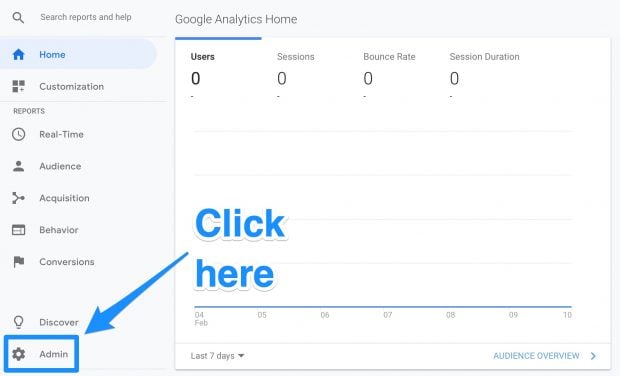Image resolution: width=620 pixels, height=376 pixels.
Task: Click the search magnifier icon
Action: tap(18, 17)
